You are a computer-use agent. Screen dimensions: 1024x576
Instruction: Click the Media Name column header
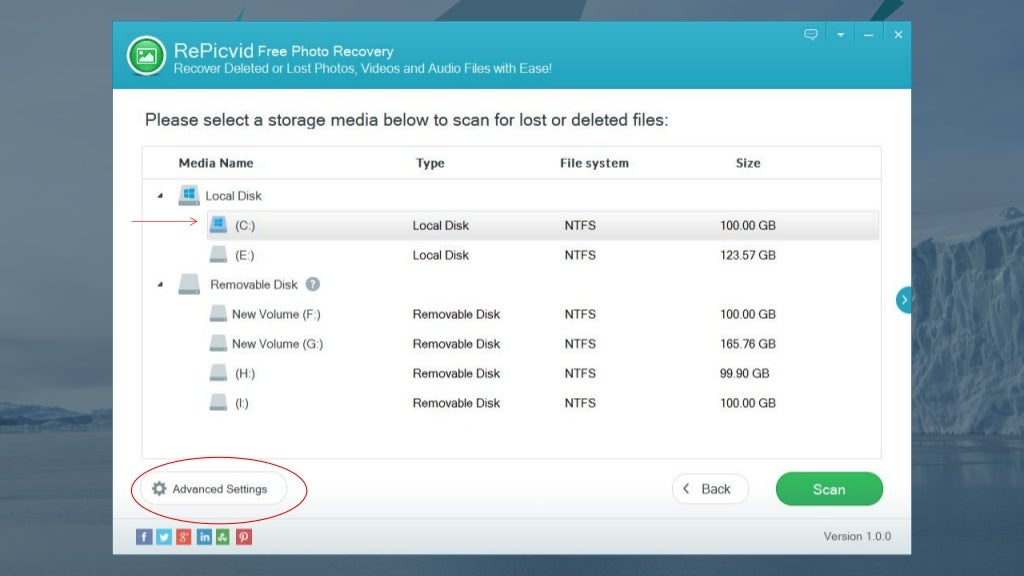coord(216,163)
